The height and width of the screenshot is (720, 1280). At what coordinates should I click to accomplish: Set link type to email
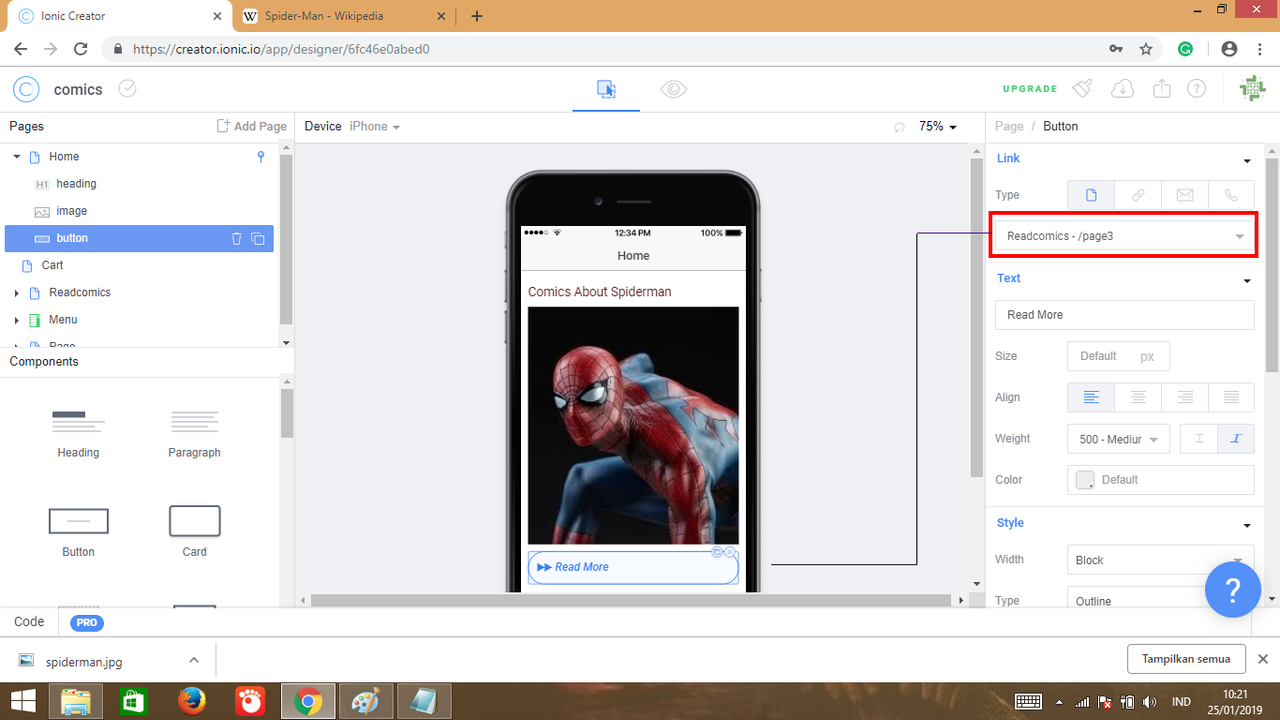click(x=1185, y=195)
